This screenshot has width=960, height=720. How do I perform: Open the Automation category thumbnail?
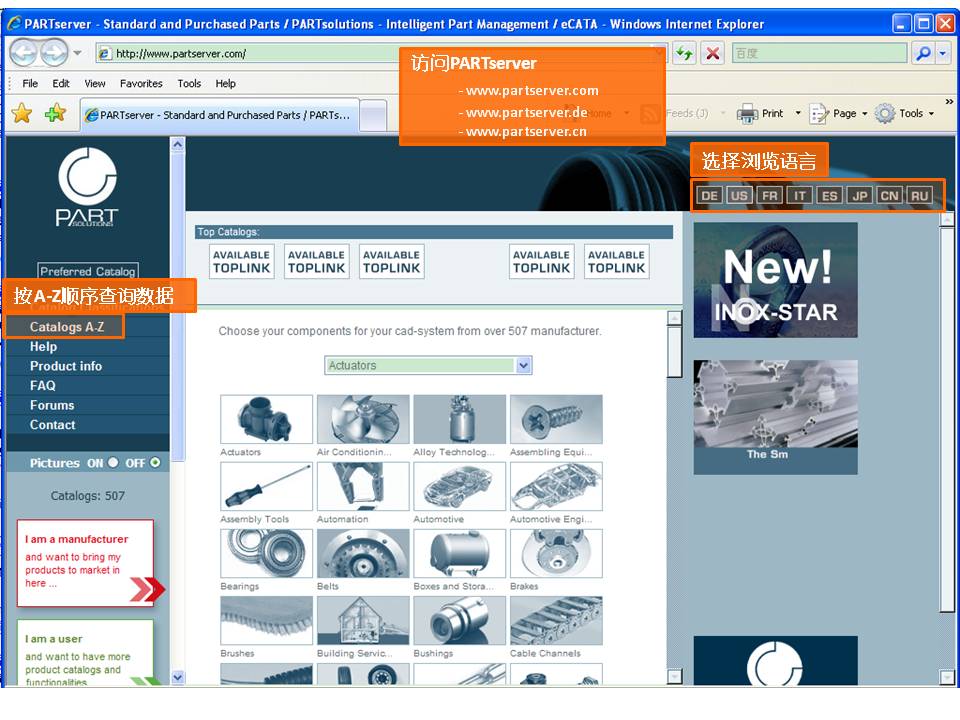[363, 487]
